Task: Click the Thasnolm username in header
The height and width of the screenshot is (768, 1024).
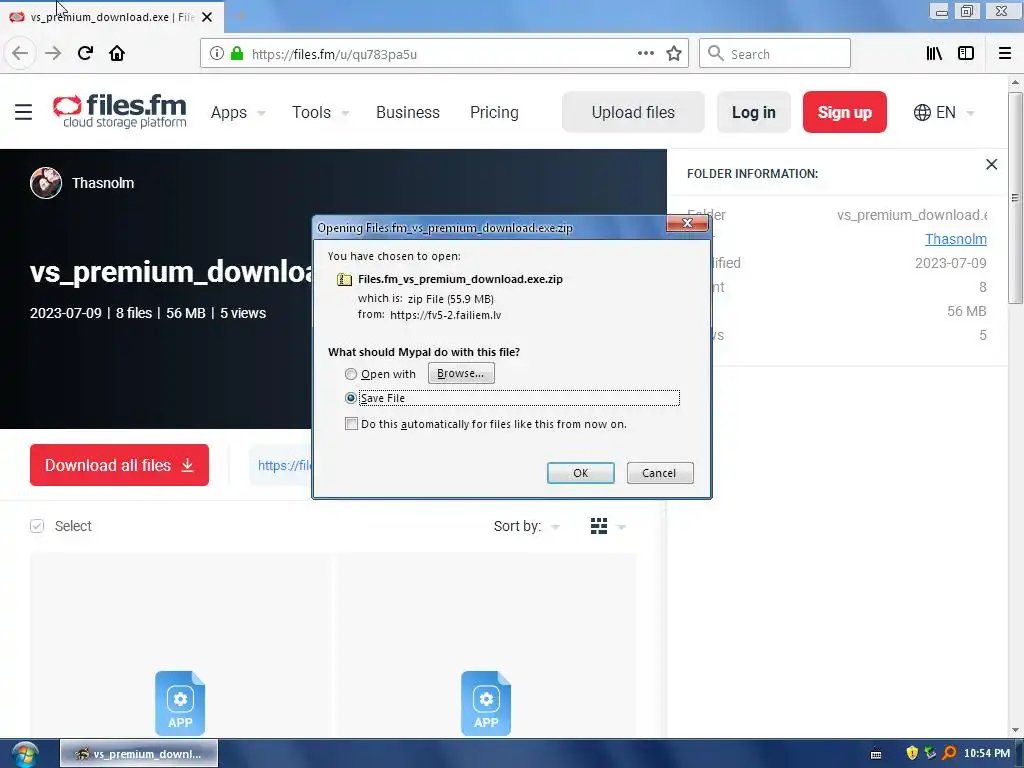Action: [x=103, y=183]
